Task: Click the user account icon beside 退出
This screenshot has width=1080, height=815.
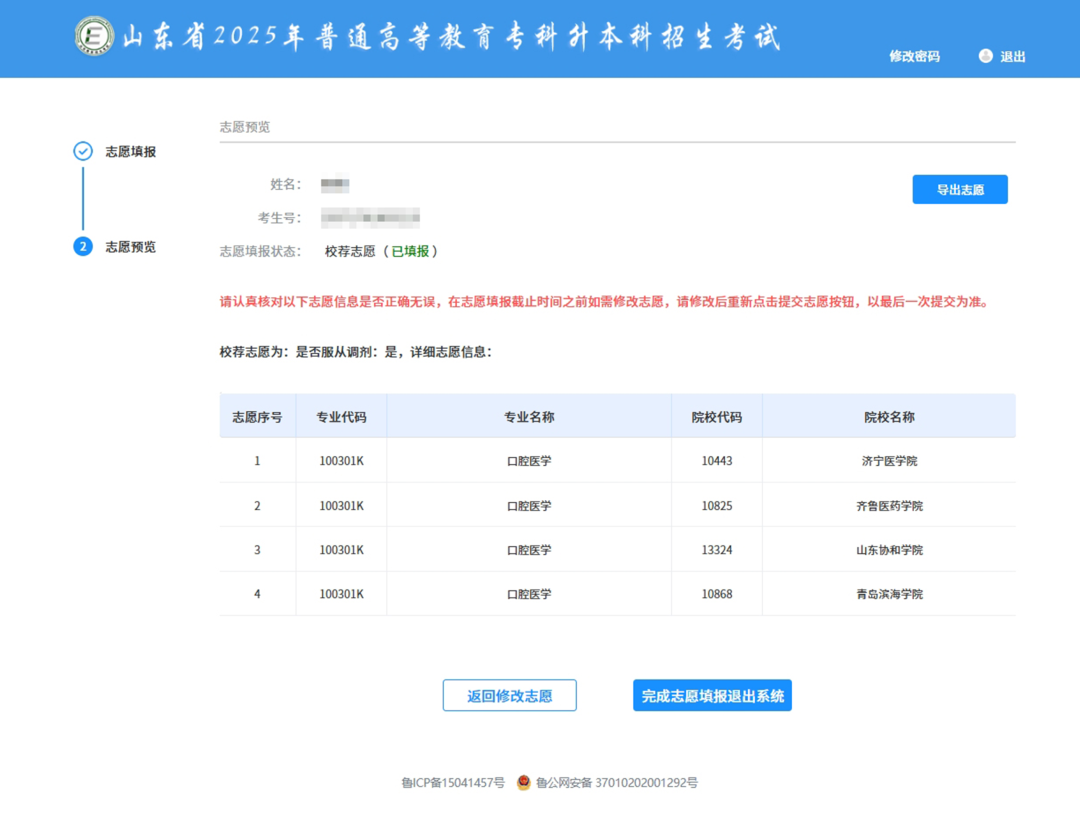Action: pyautogui.click(x=984, y=56)
